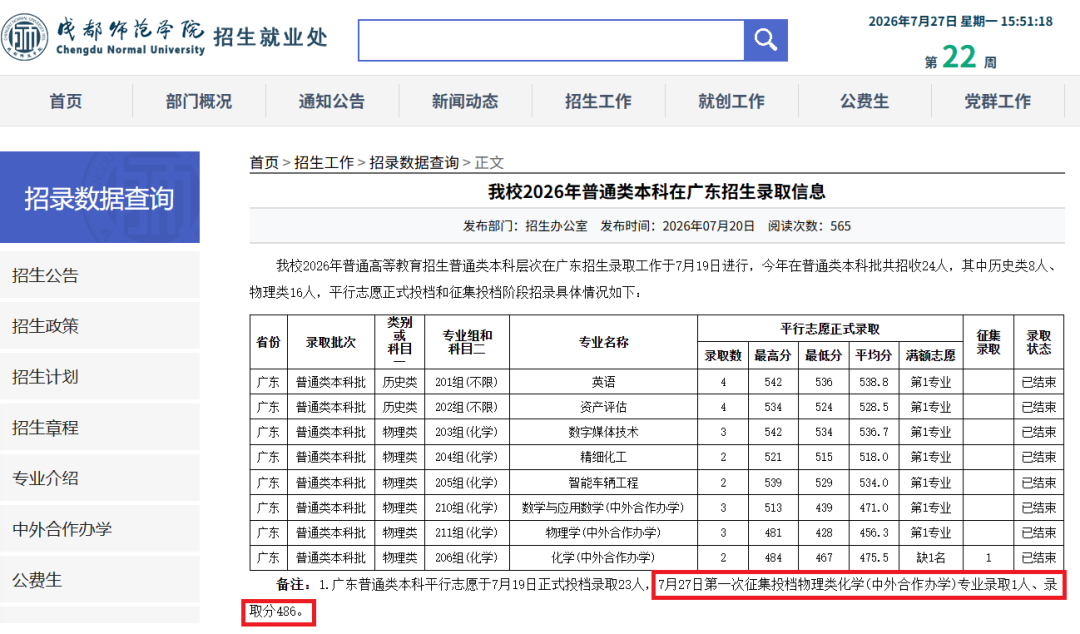Click the 满额志愿 column header

pos(931,356)
